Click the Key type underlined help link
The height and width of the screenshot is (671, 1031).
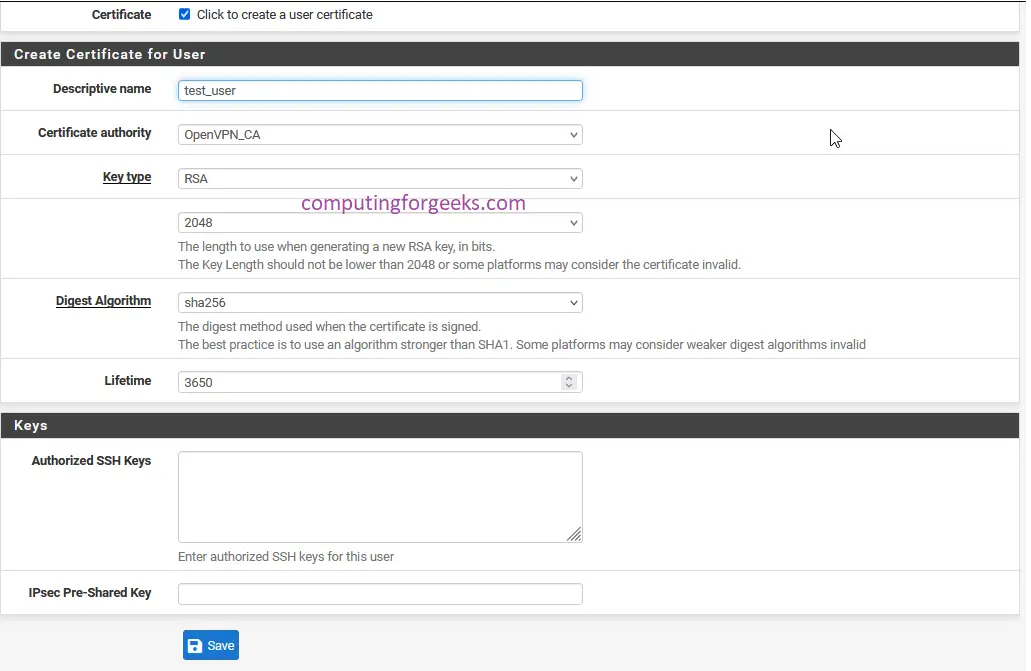coord(127,176)
